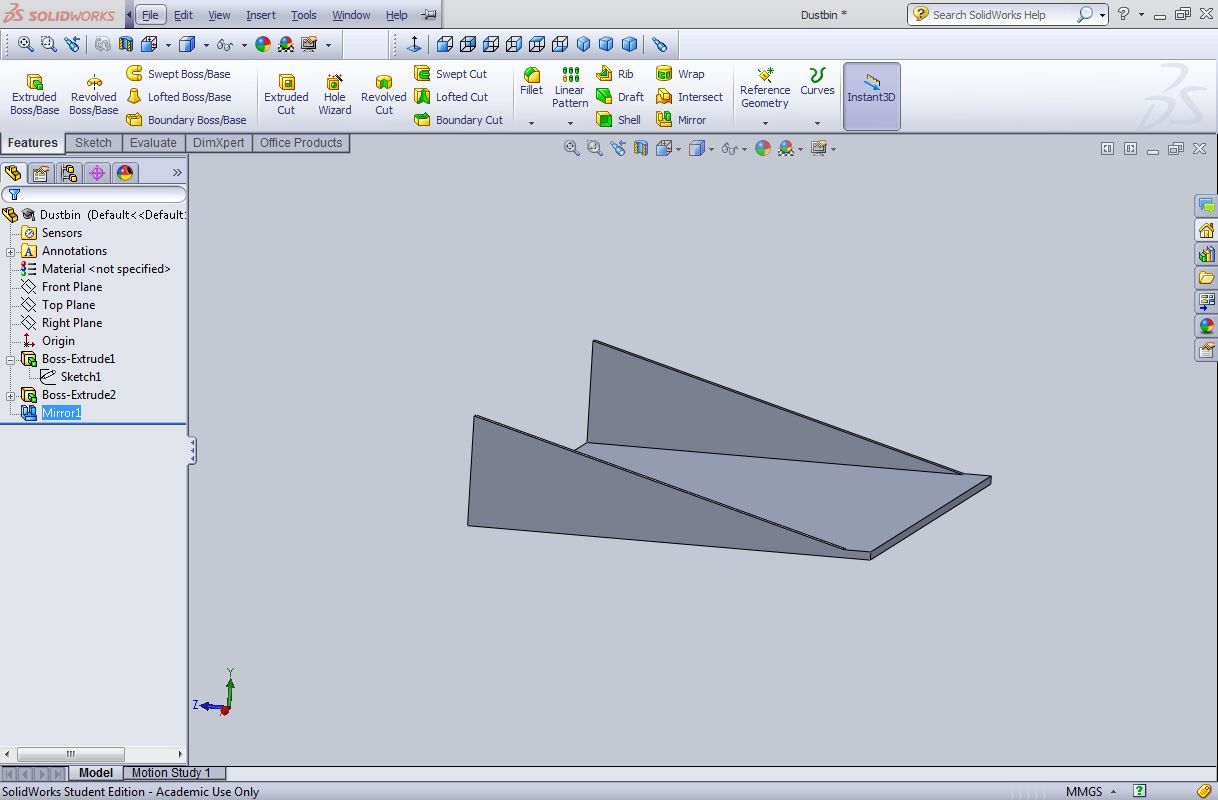This screenshot has height=800, width=1218.
Task: Choose the Swept Cut tool
Action: click(x=451, y=74)
